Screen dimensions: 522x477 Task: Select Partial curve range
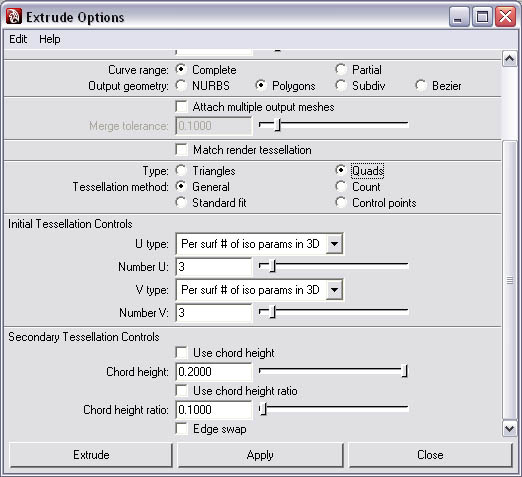(x=341, y=69)
